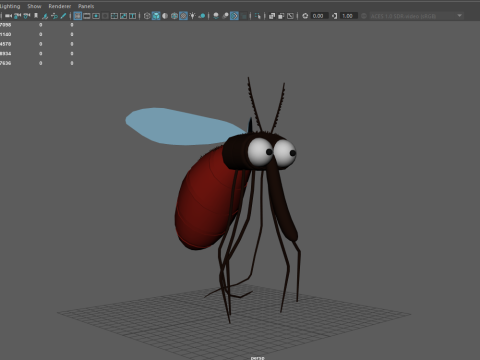Open Camera Attributes from the toolbar
Screen dimensions: 480x360
pyautogui.click(x=27, y=16)
